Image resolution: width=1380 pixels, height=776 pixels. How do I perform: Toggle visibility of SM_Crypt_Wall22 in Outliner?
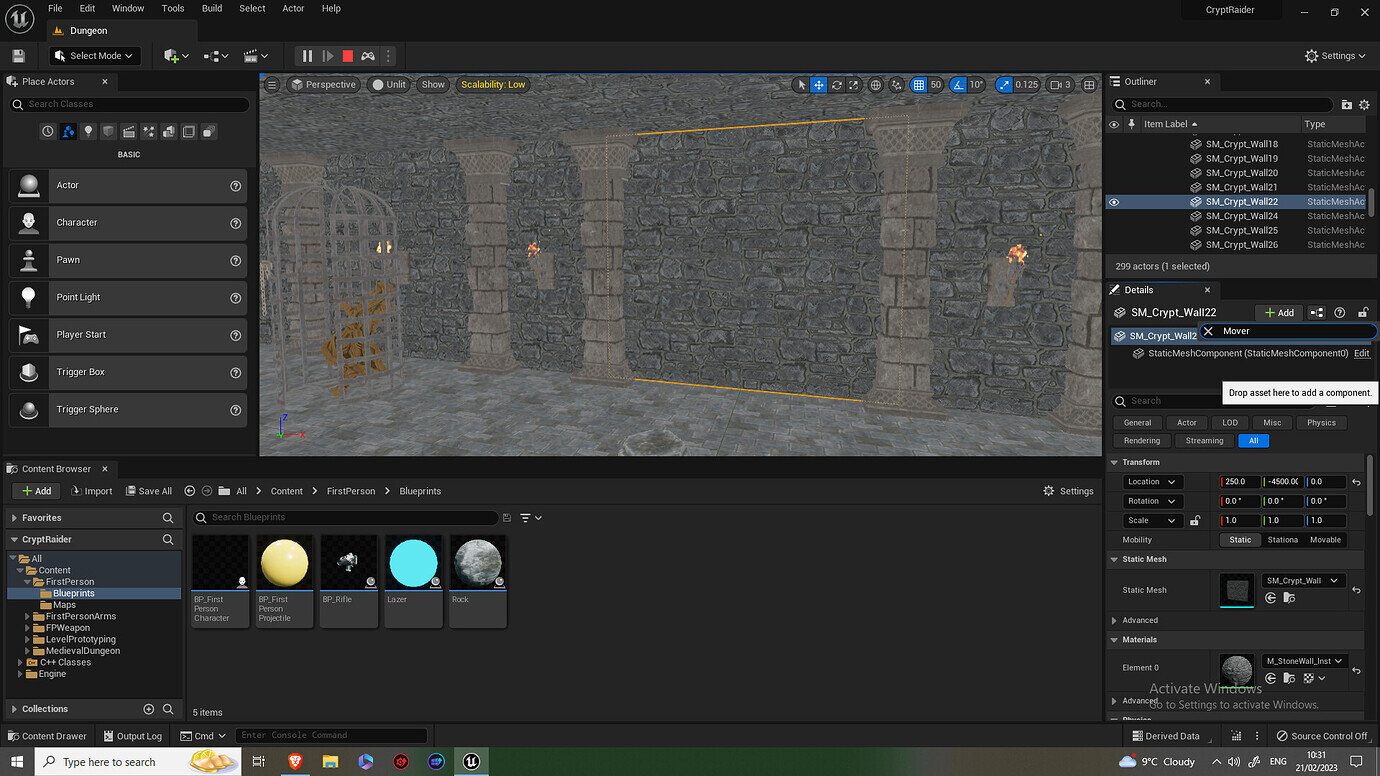1114,202
